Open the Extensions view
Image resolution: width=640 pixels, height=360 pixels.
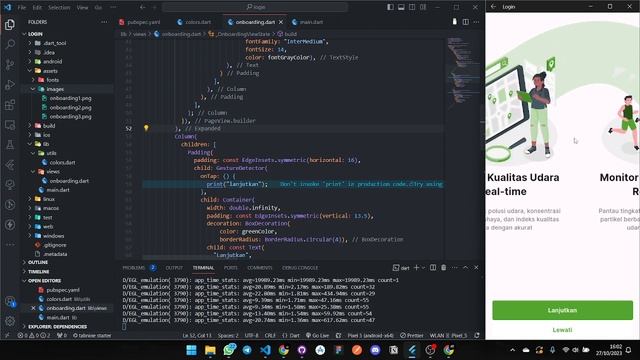(10, 104)
